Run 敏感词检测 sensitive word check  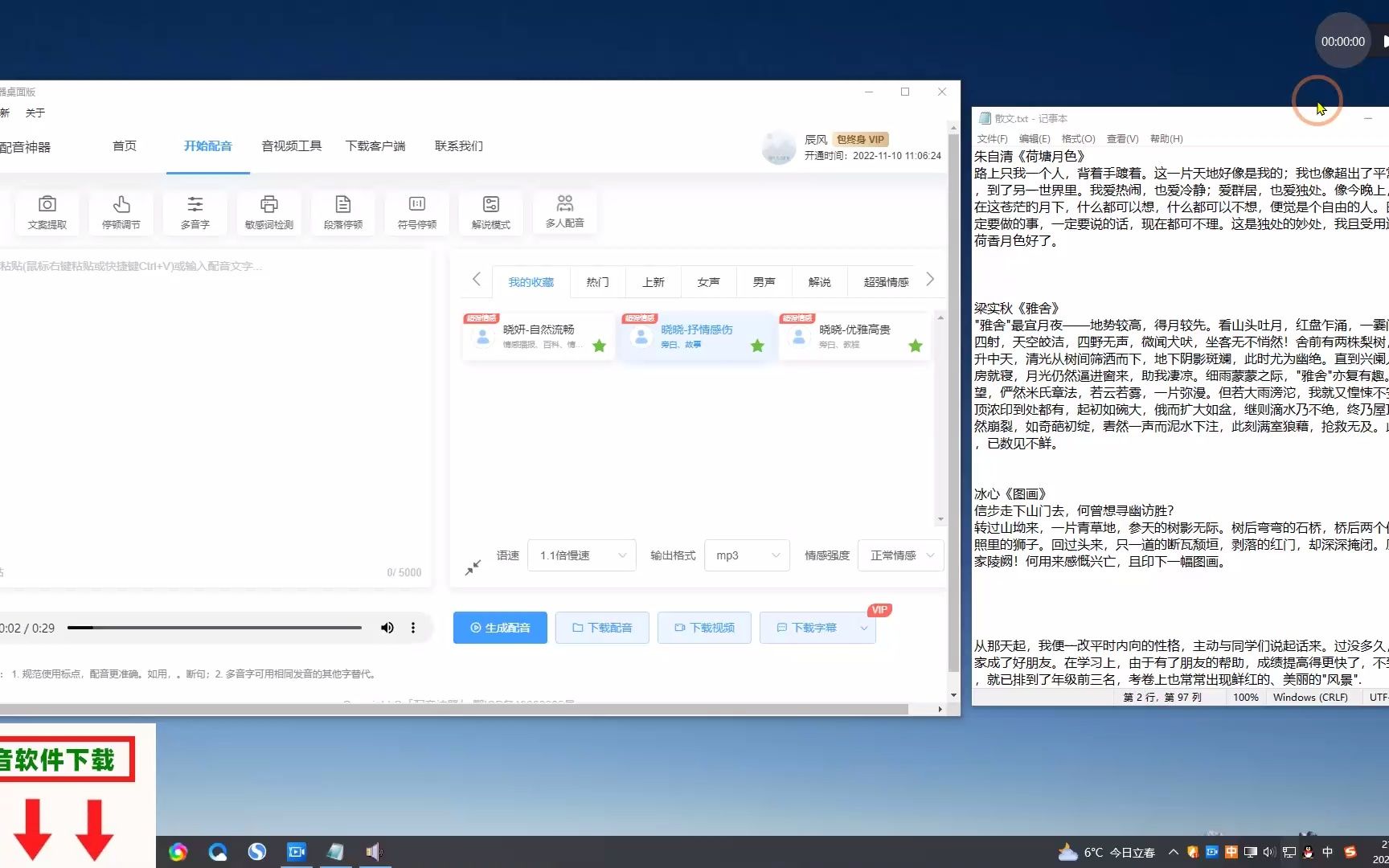[269, 213]
